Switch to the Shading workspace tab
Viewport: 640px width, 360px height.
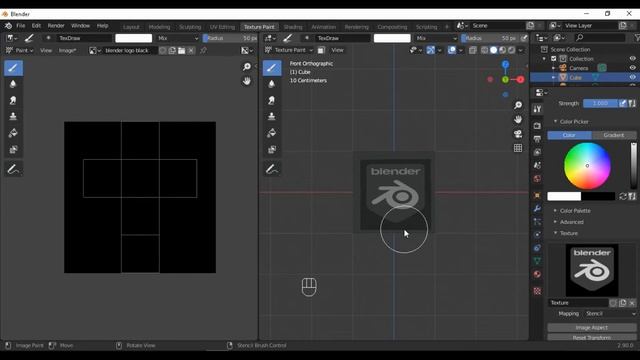[x=293, y=27]
